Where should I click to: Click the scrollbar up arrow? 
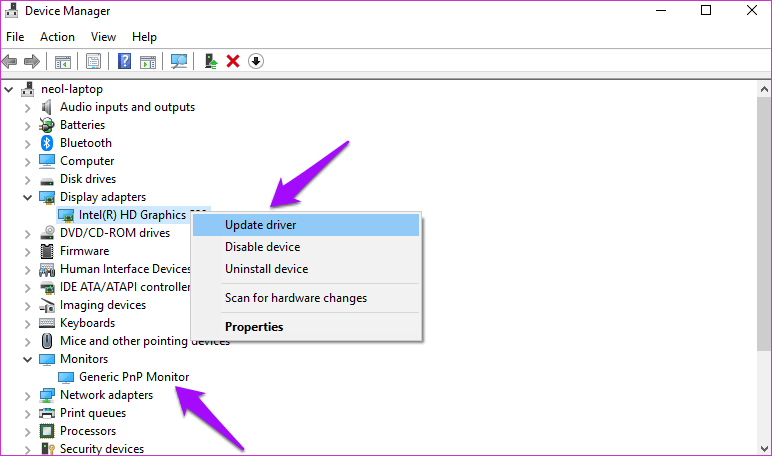764,89
